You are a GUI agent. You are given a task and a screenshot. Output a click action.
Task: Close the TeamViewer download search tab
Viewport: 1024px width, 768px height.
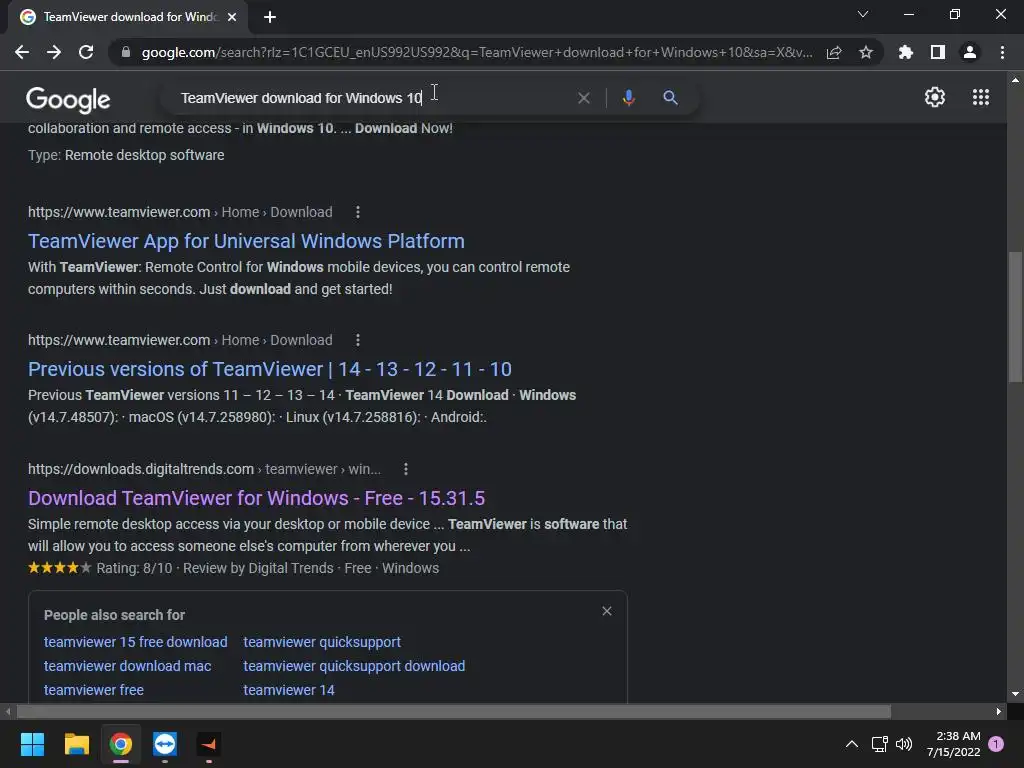click(x=232, y=17)
